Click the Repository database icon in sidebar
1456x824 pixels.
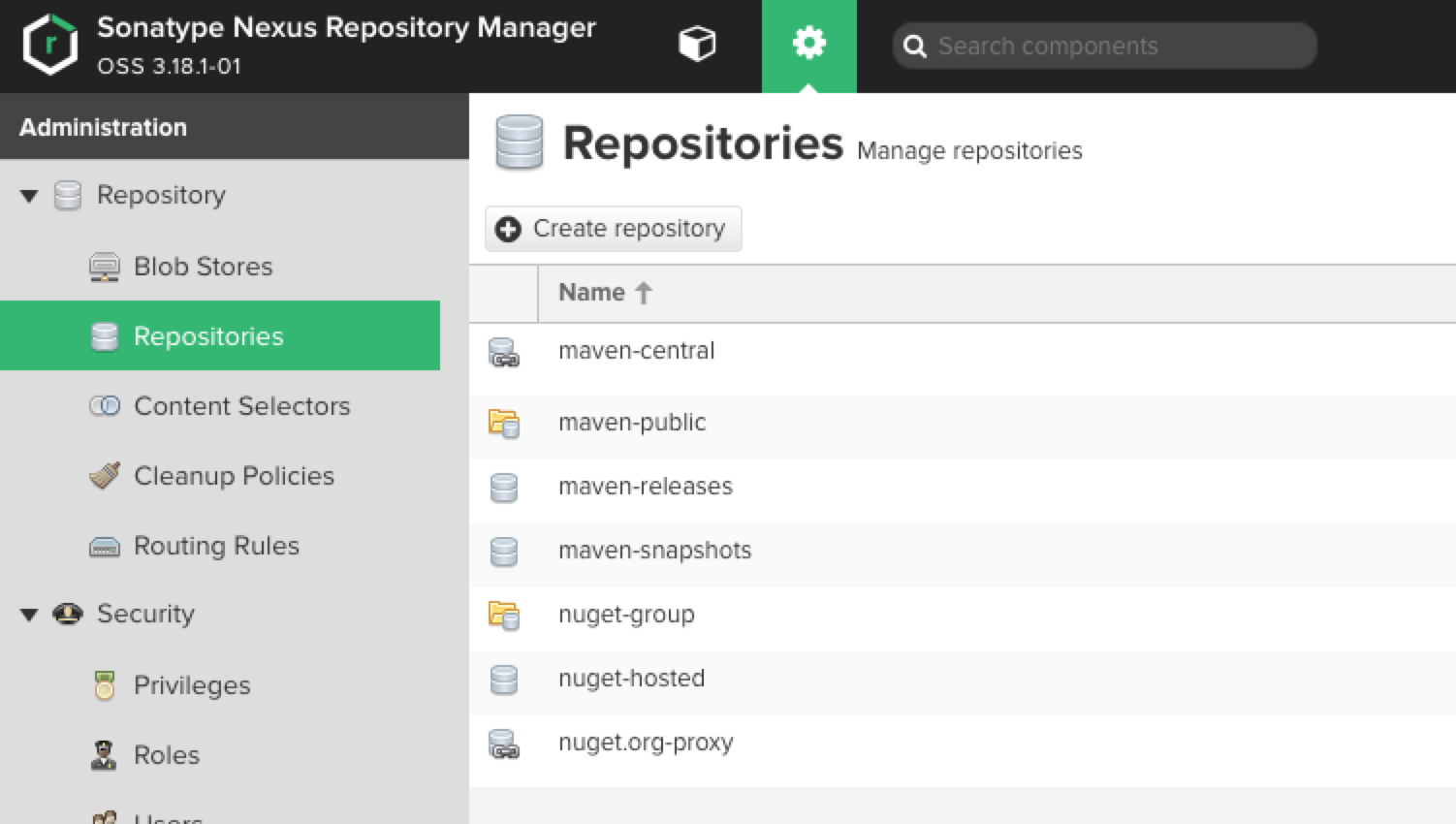point(68,196)
